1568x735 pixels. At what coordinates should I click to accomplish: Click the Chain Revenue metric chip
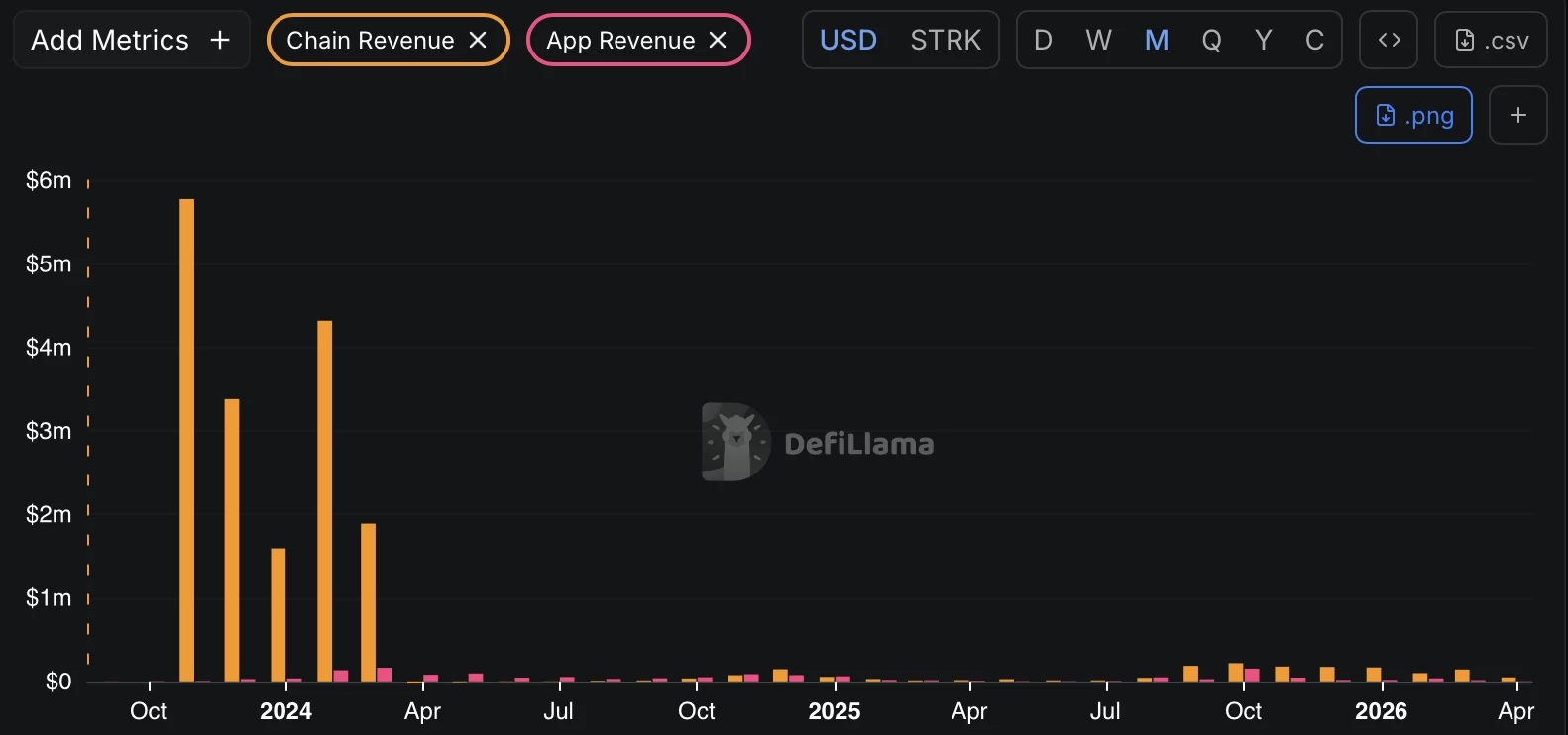coord(370,40)
